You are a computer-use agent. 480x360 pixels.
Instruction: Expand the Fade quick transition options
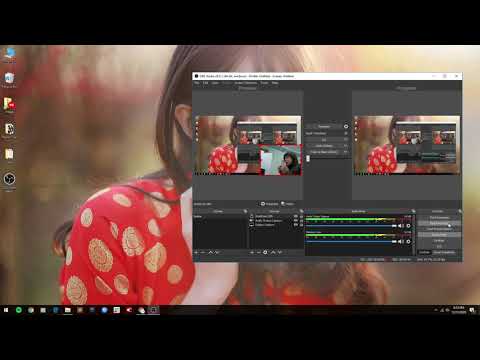[346, 146]
